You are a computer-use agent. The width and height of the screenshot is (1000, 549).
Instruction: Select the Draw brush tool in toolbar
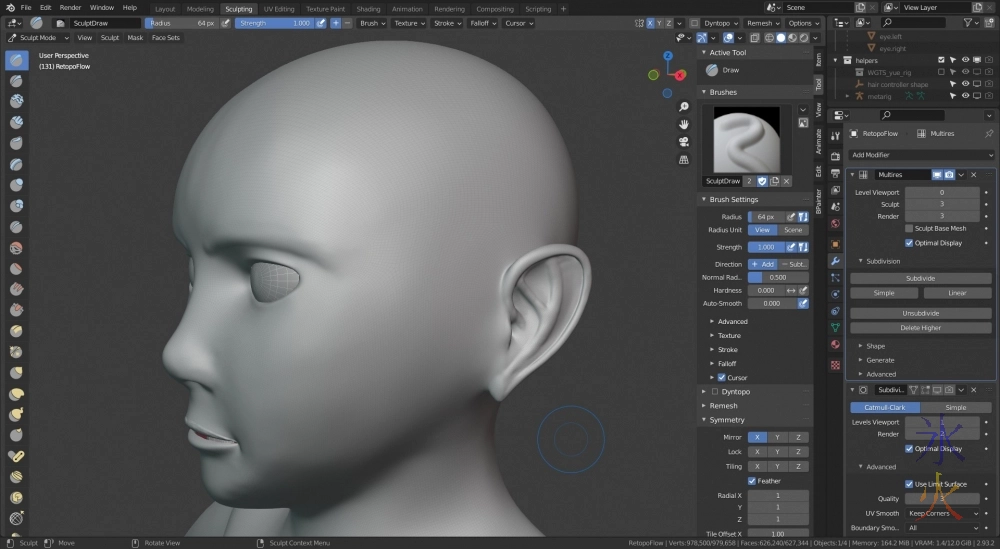(x=17, y=60)
